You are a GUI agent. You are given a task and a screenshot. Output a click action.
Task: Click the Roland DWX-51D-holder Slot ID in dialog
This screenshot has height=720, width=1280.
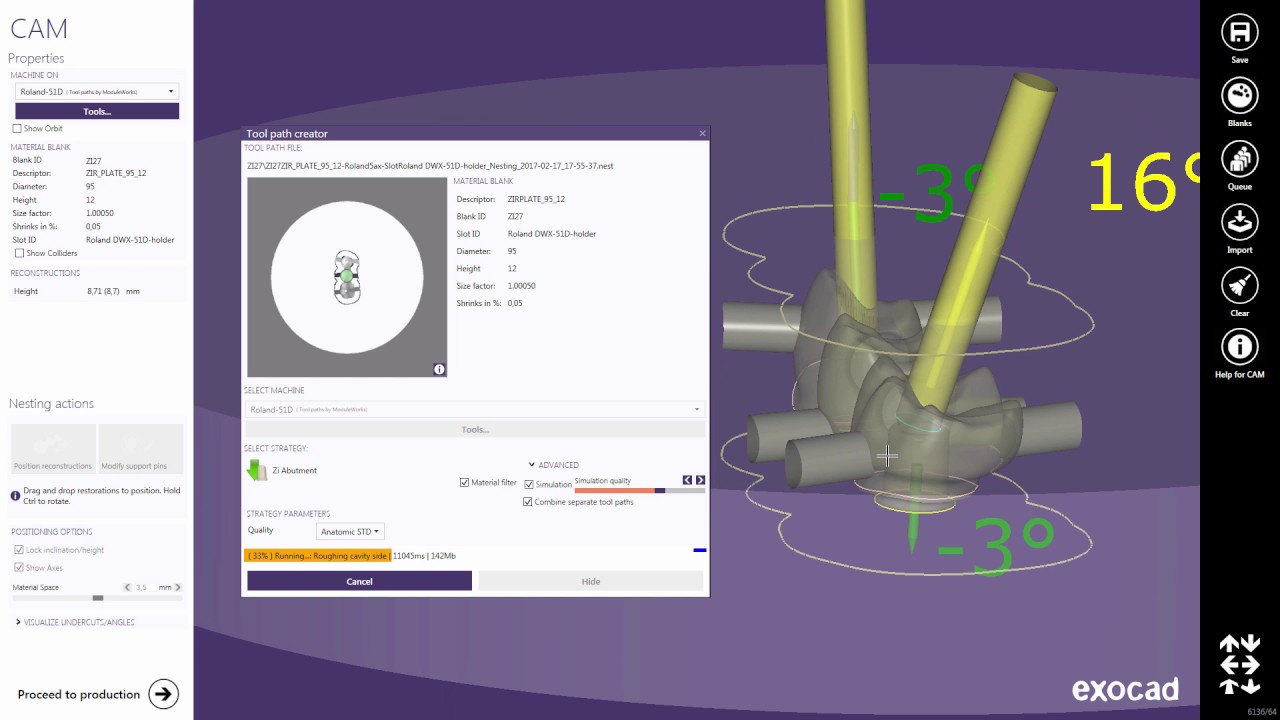[552, 234]
